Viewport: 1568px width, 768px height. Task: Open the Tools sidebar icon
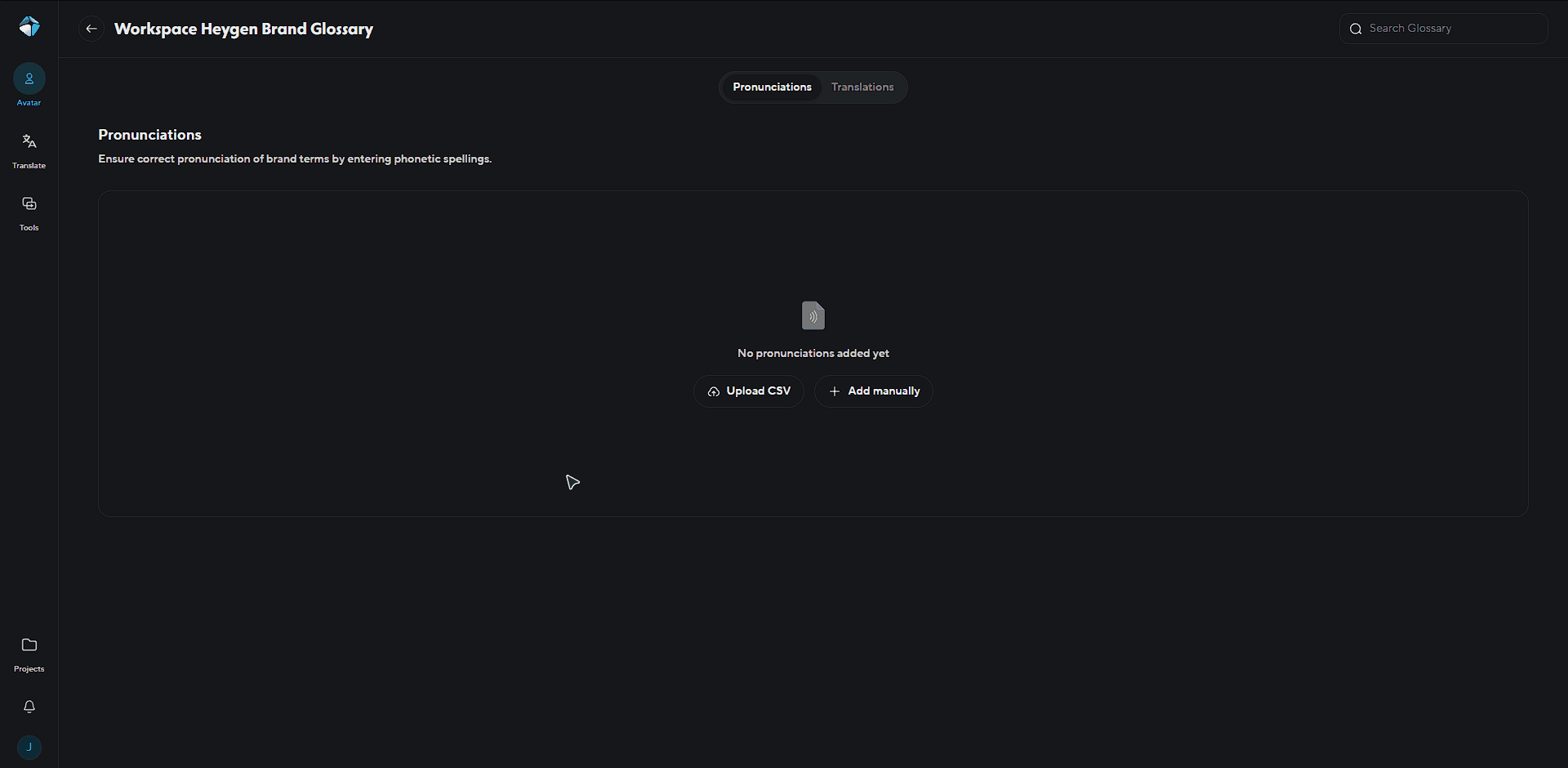tap(29, 204)
